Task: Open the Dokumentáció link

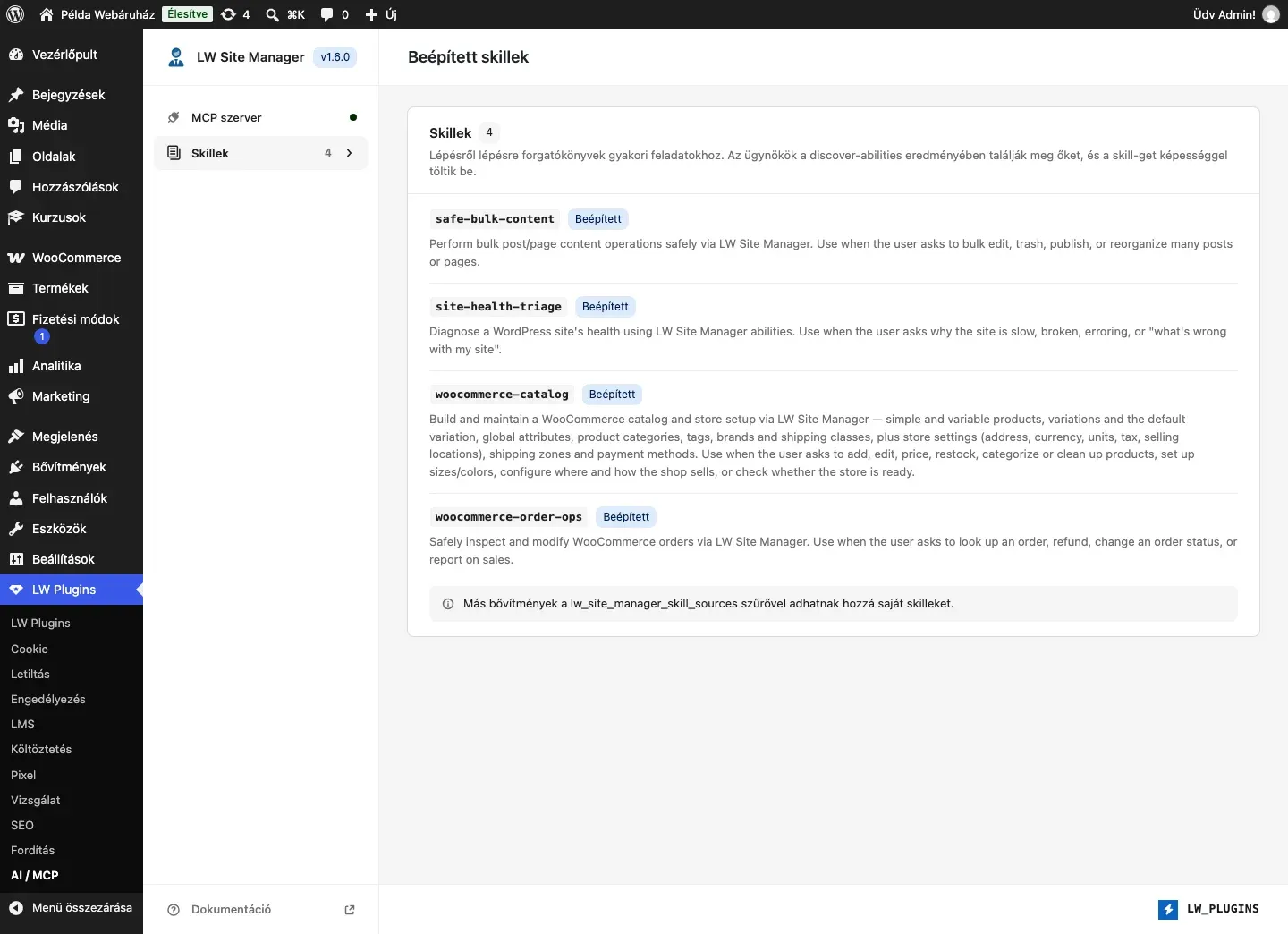Action: click(231, 910)
